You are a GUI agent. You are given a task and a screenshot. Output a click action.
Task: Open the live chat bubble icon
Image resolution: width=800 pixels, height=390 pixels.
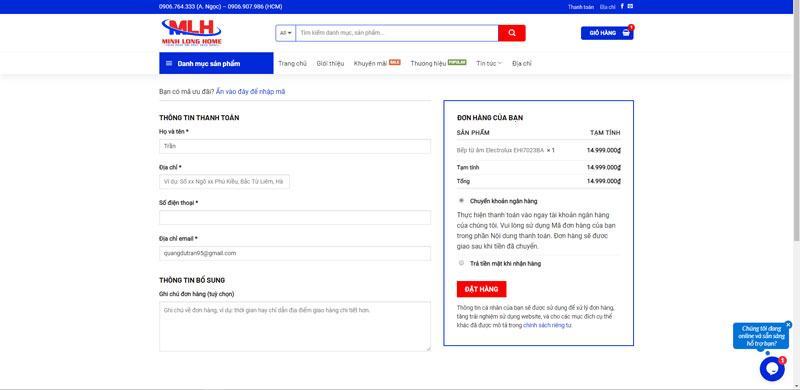point(772,369)
